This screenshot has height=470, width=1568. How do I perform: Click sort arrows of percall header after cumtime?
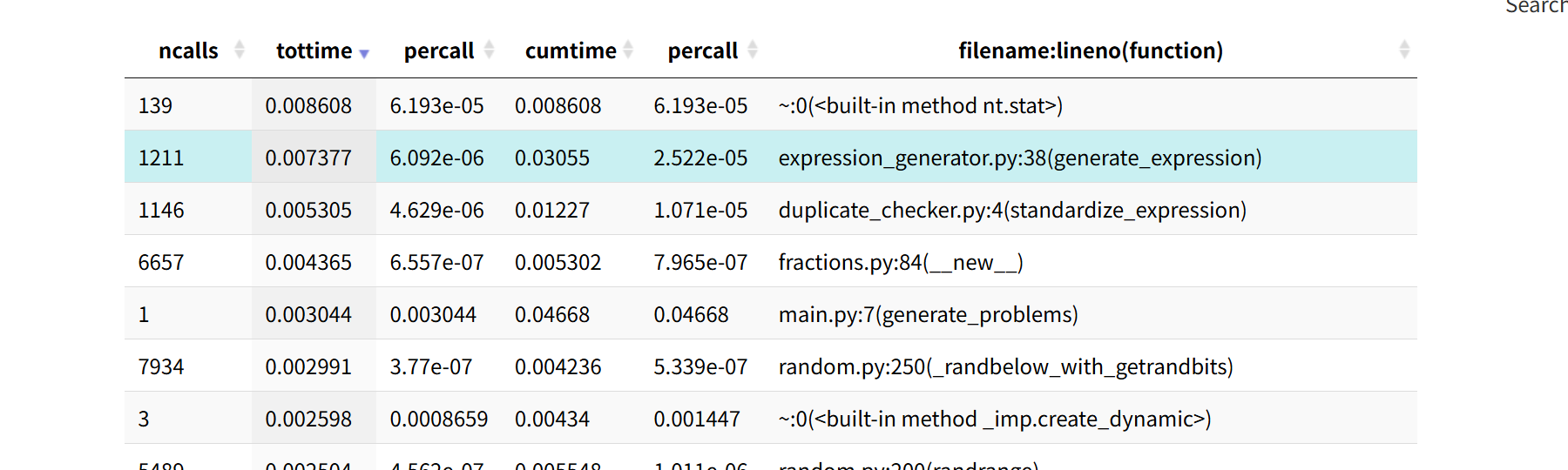753,50
